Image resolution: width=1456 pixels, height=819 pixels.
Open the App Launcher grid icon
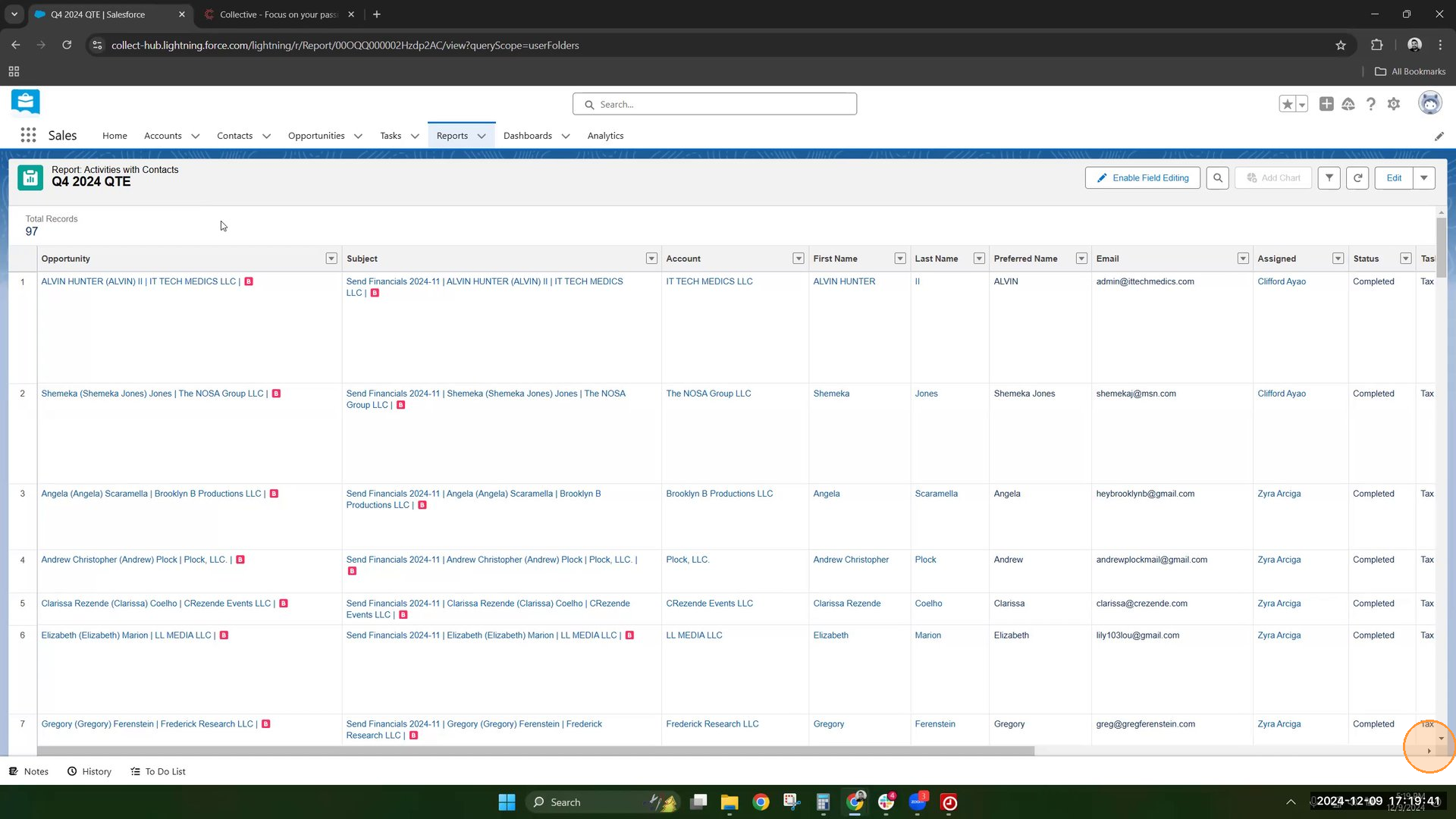tap(28, 135)
